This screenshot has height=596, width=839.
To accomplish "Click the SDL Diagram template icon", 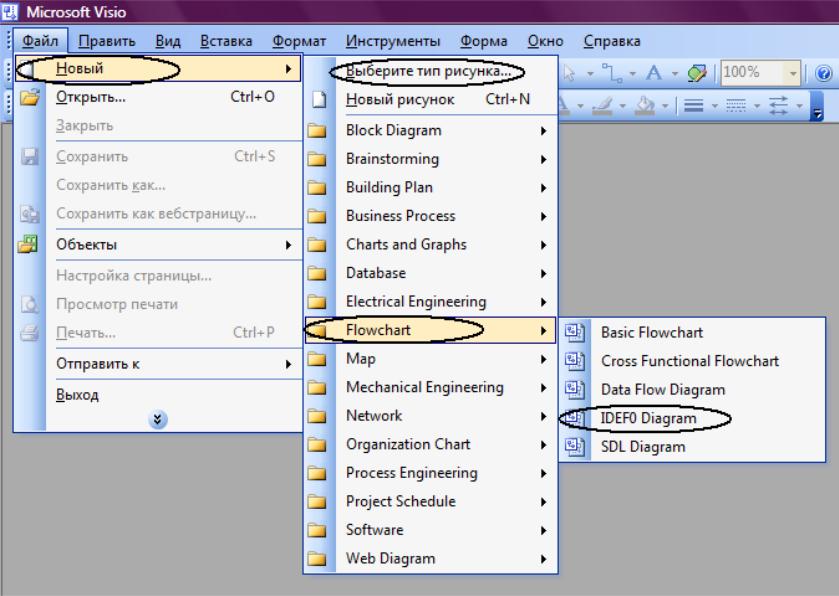I will pyautogui.click(x=575, y=447).
